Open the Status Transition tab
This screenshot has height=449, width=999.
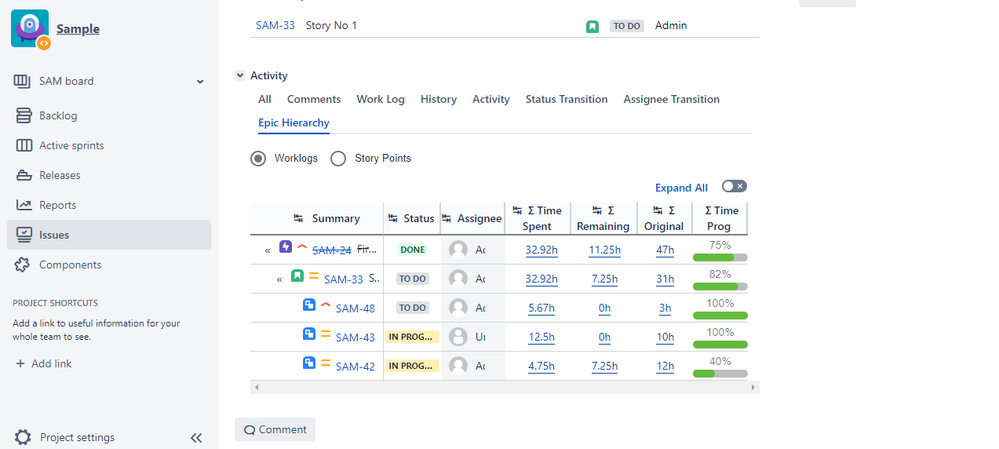click(566, 99)
